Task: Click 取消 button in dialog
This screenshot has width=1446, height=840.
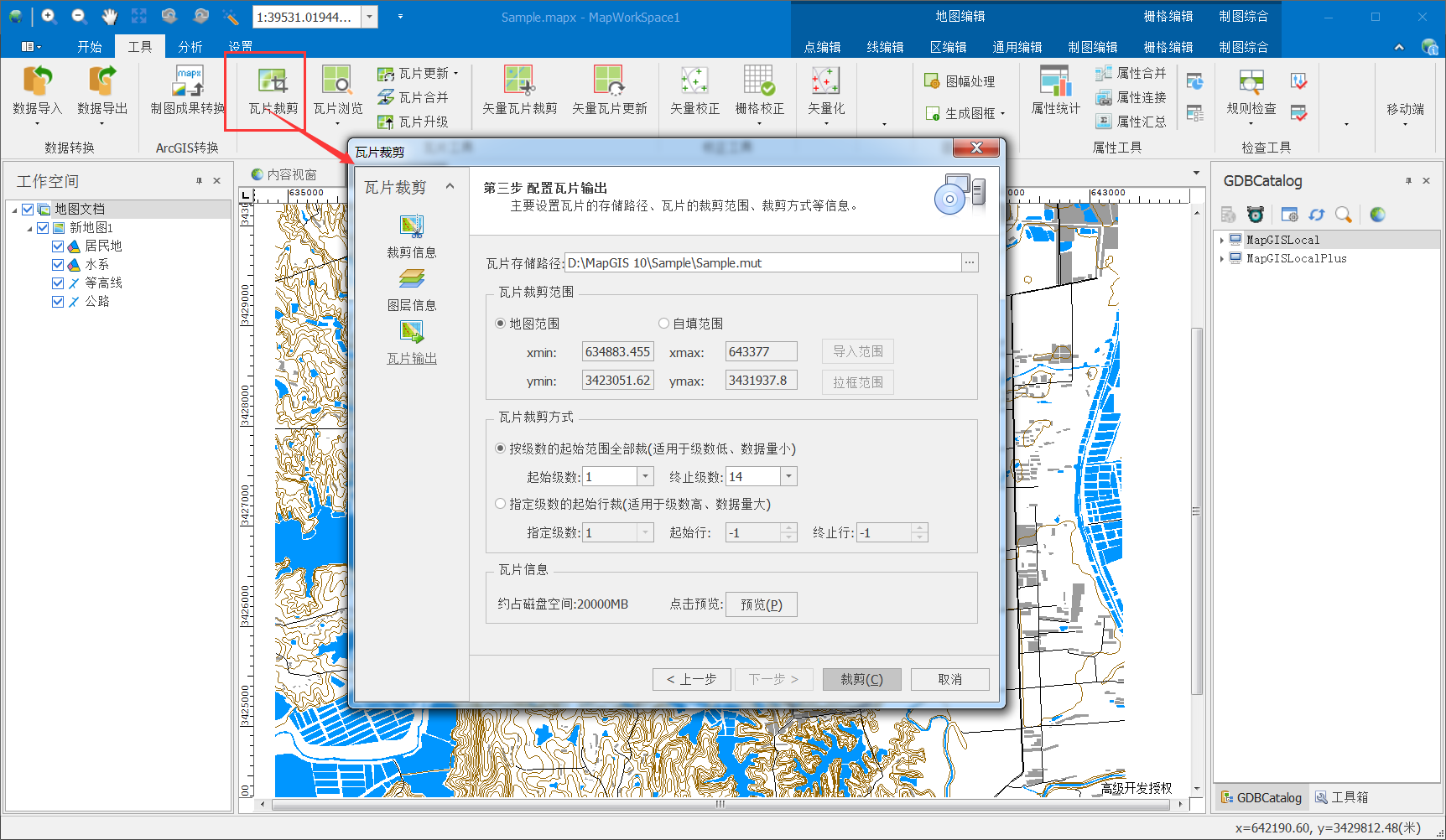Action: tap(950, 679)
